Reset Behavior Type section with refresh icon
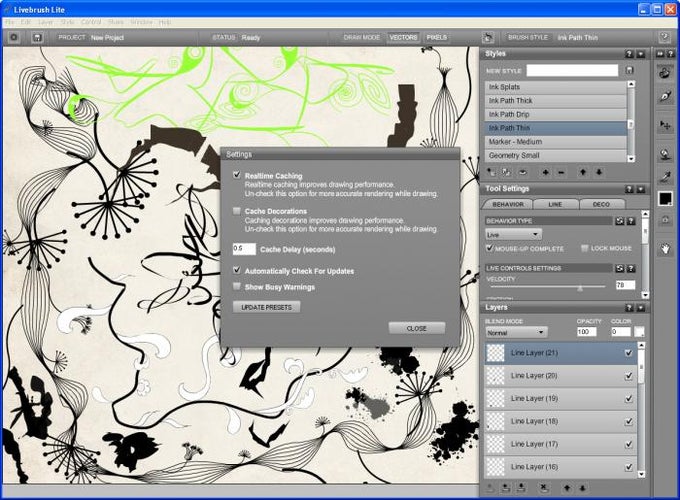 (x=619, y=221)
